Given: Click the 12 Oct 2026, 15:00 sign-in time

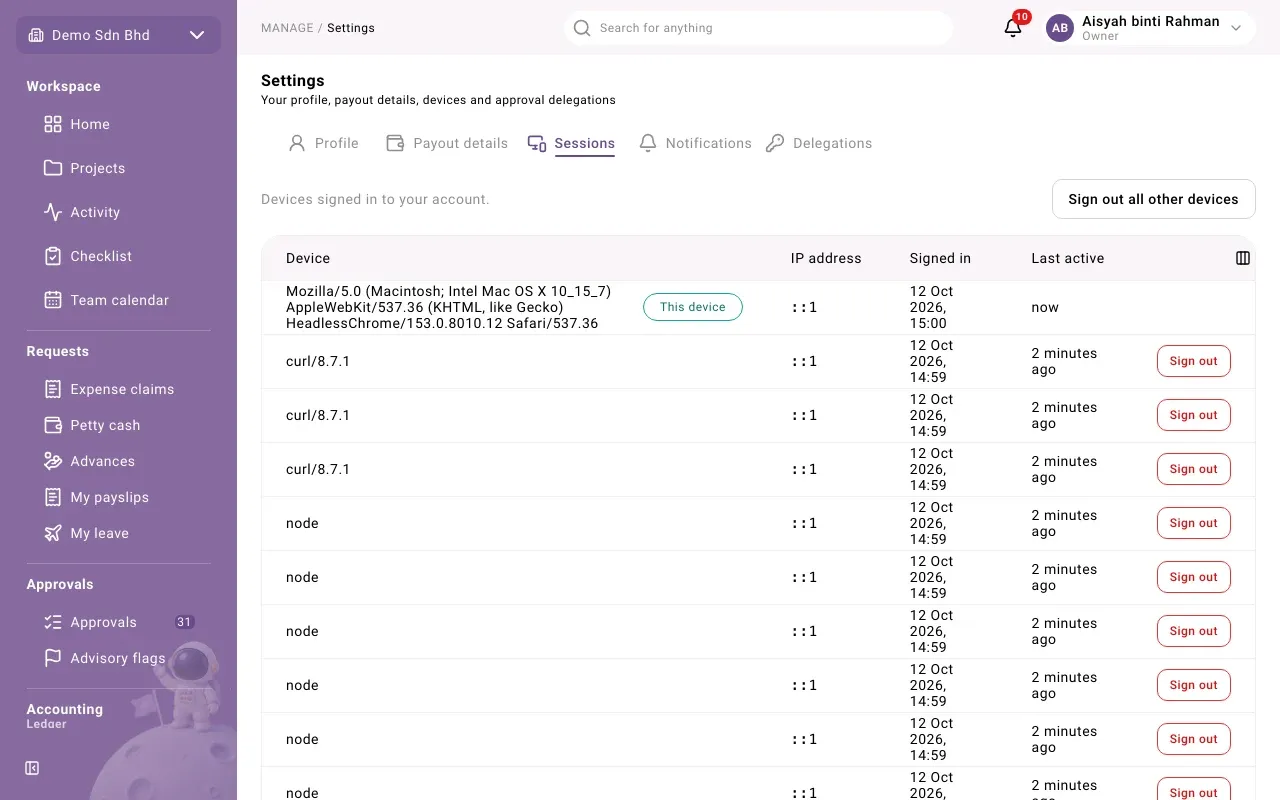Looking at the screenshot, I should coord(932,307).
